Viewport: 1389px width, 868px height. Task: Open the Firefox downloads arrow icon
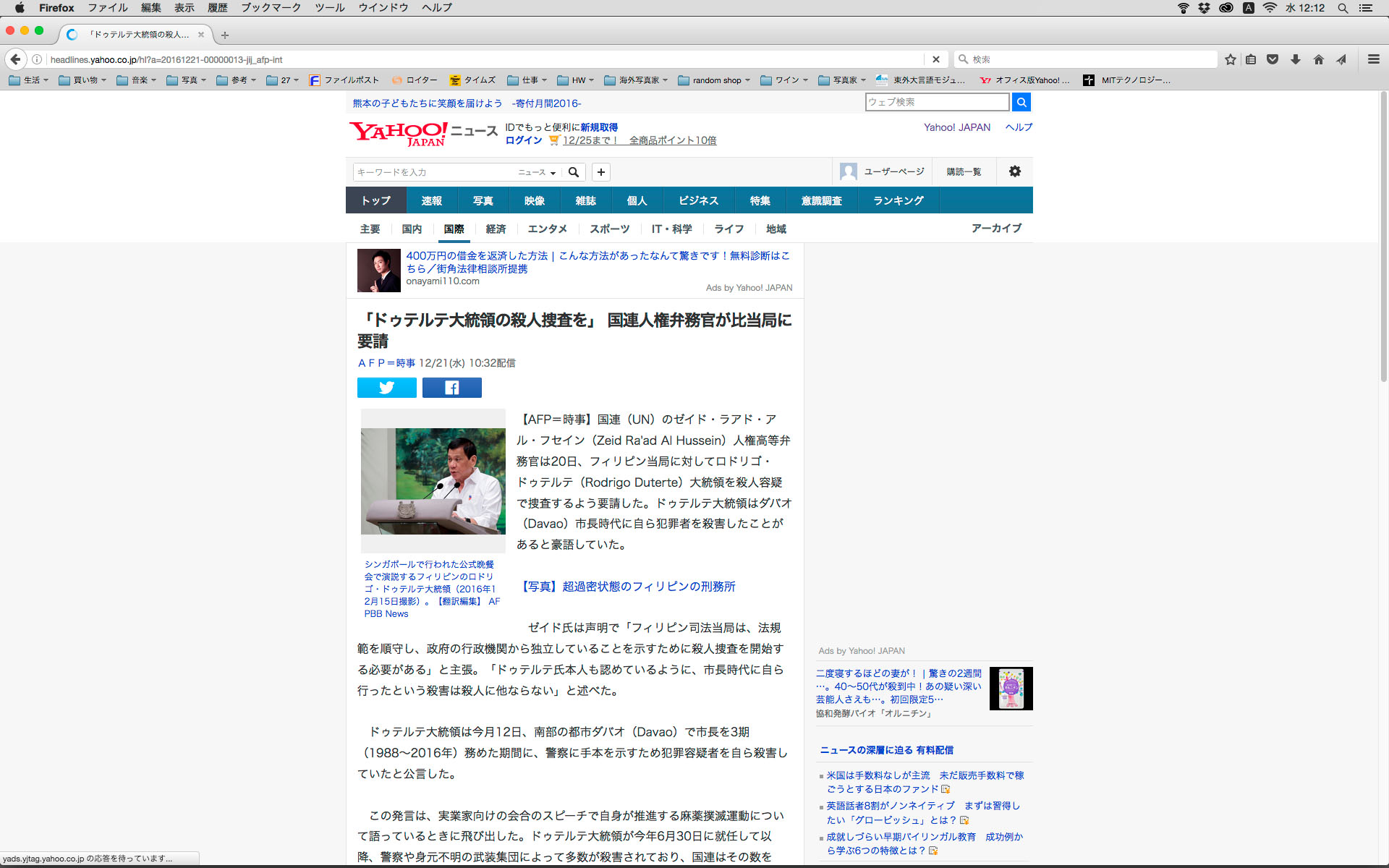coord(1296,59)
